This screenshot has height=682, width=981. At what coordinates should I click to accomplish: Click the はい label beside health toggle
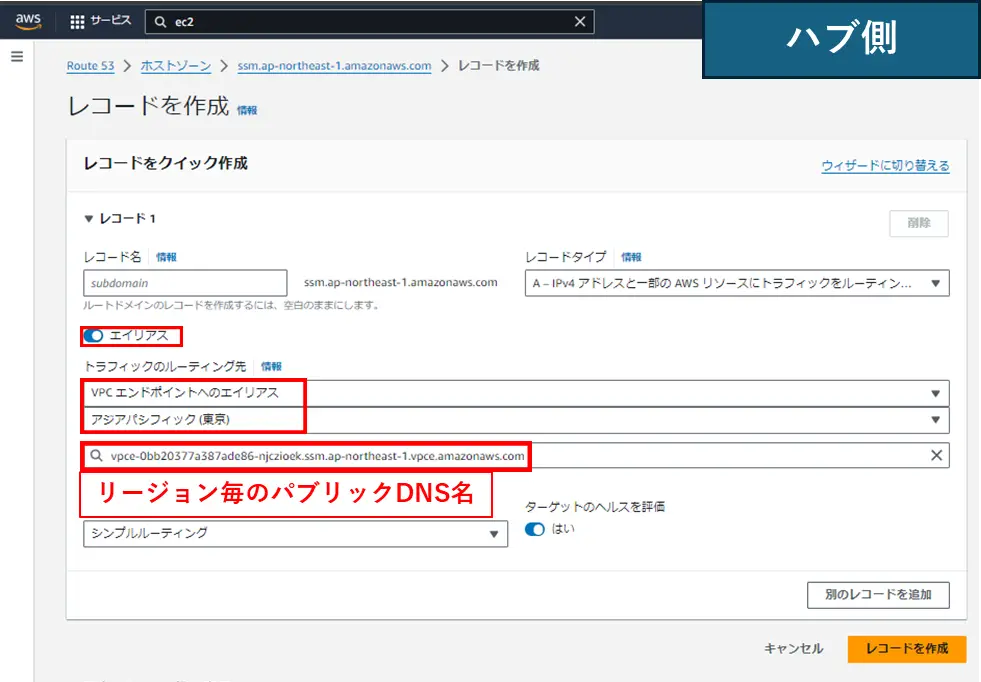563,529
